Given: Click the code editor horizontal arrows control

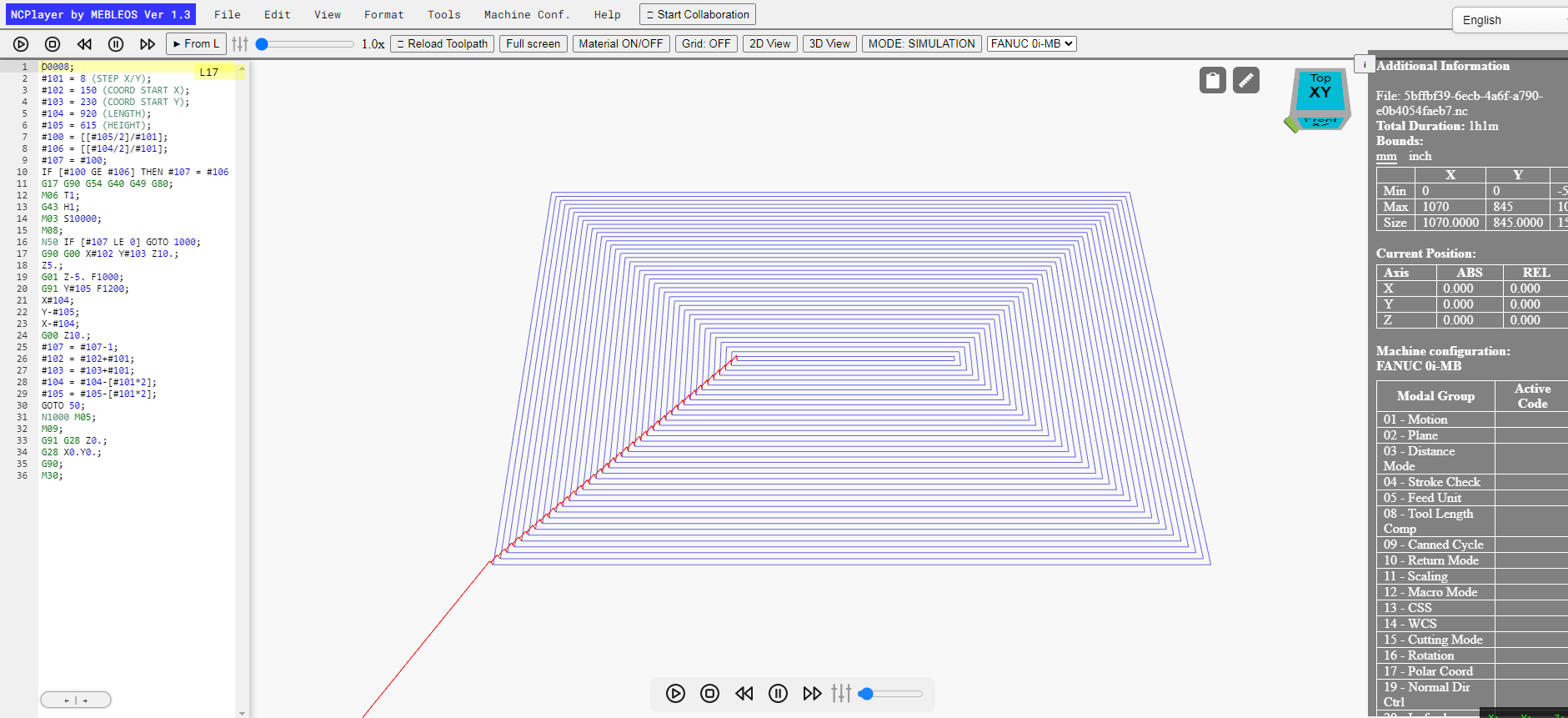Looking at the screenshot, I should [x=76, y=700].
